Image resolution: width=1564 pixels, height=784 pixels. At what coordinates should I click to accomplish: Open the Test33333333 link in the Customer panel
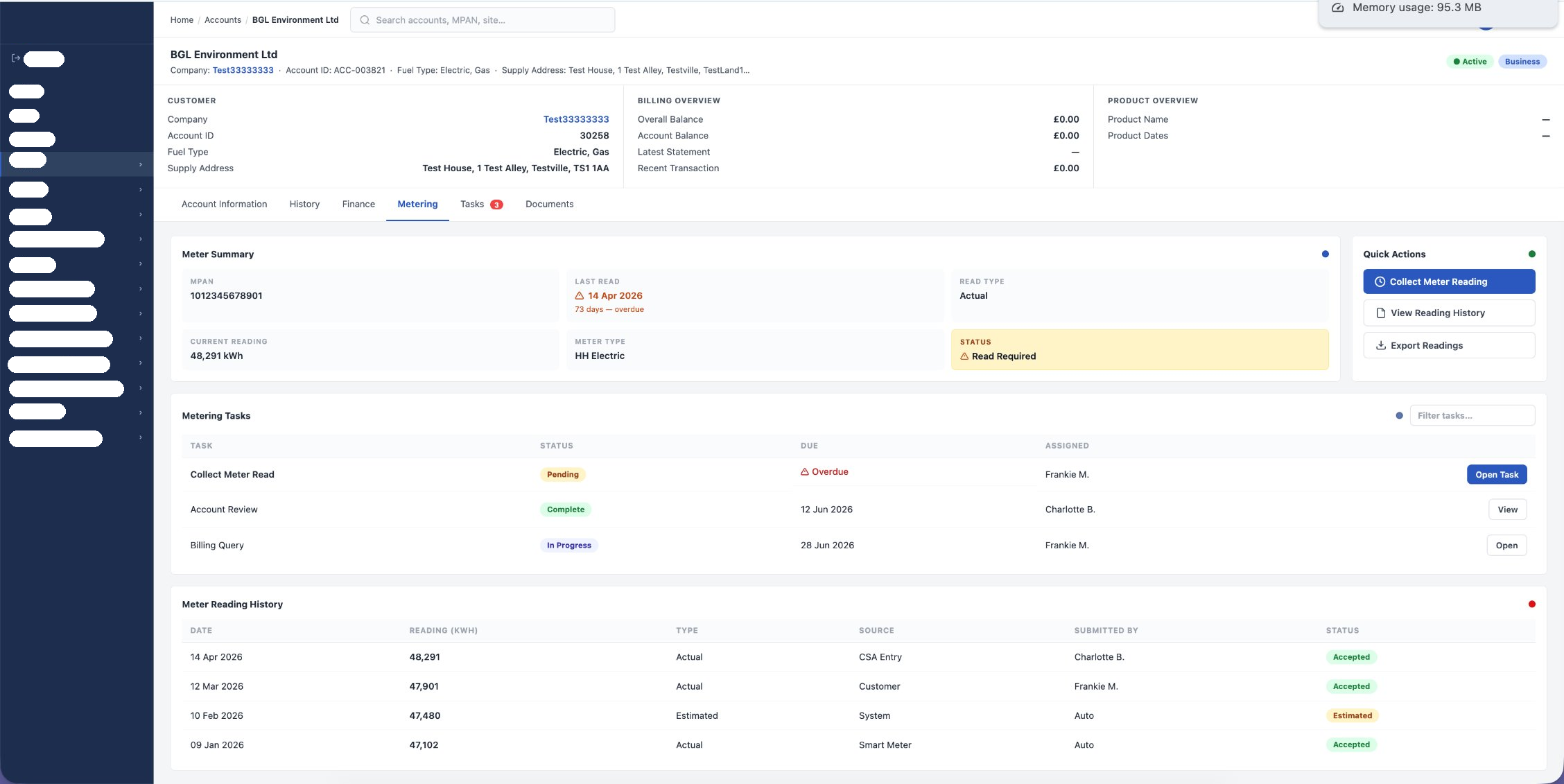(575, 119)
